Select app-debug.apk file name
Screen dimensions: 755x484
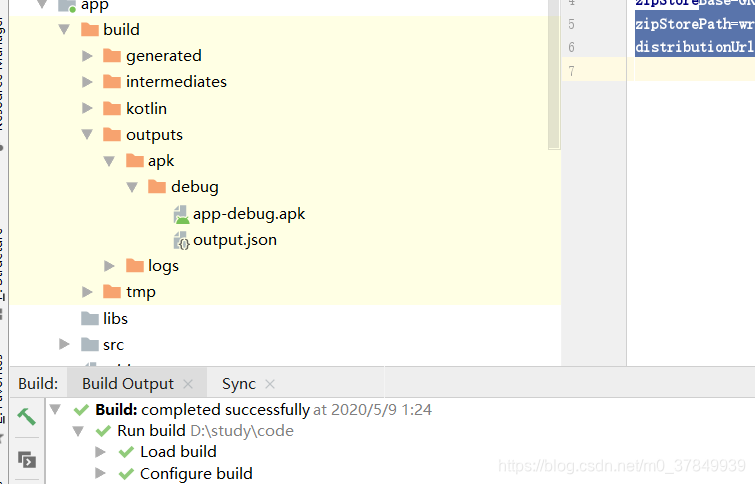(x=249, y=214)
